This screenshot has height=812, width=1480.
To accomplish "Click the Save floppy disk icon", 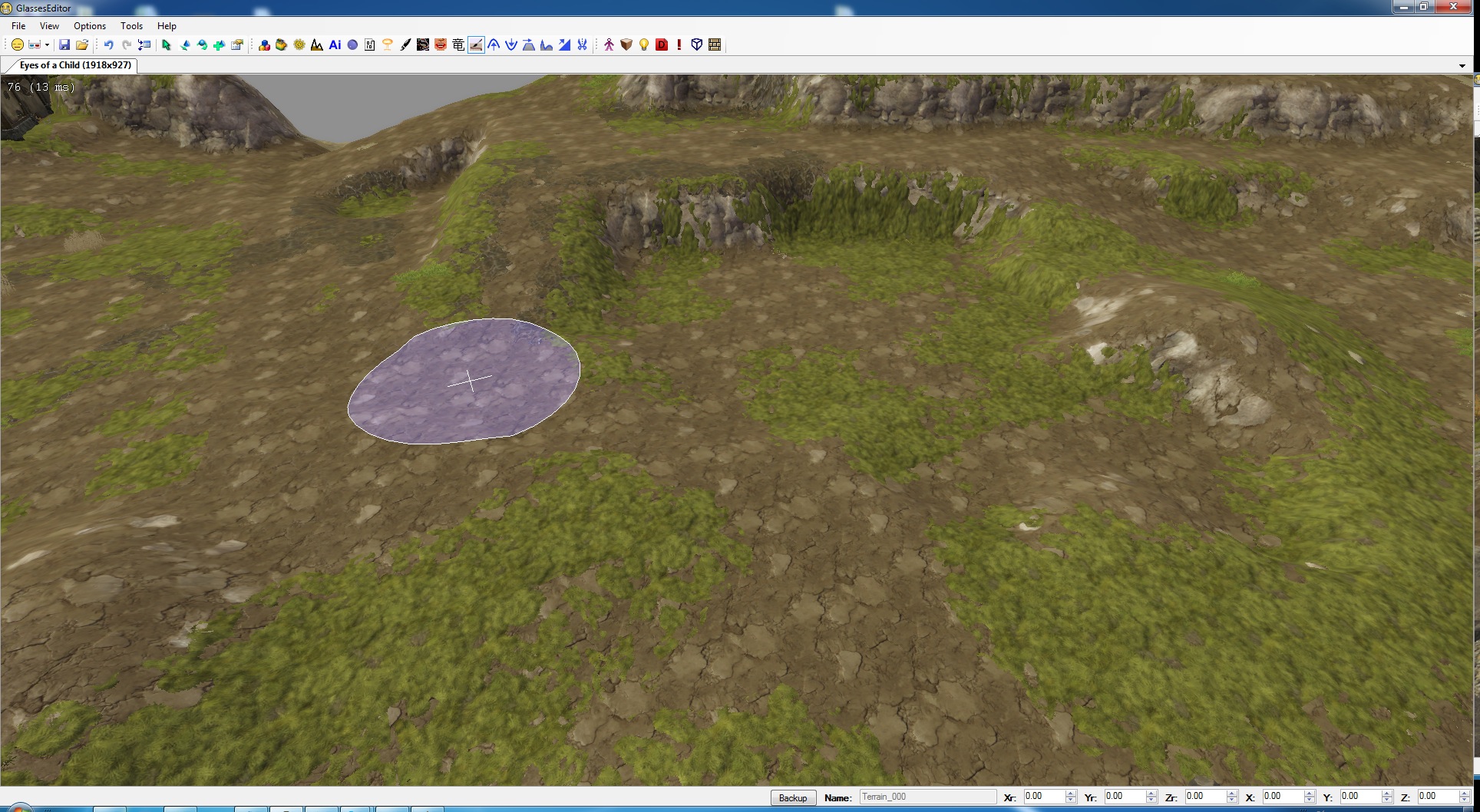I will click(x=64, y=45).
